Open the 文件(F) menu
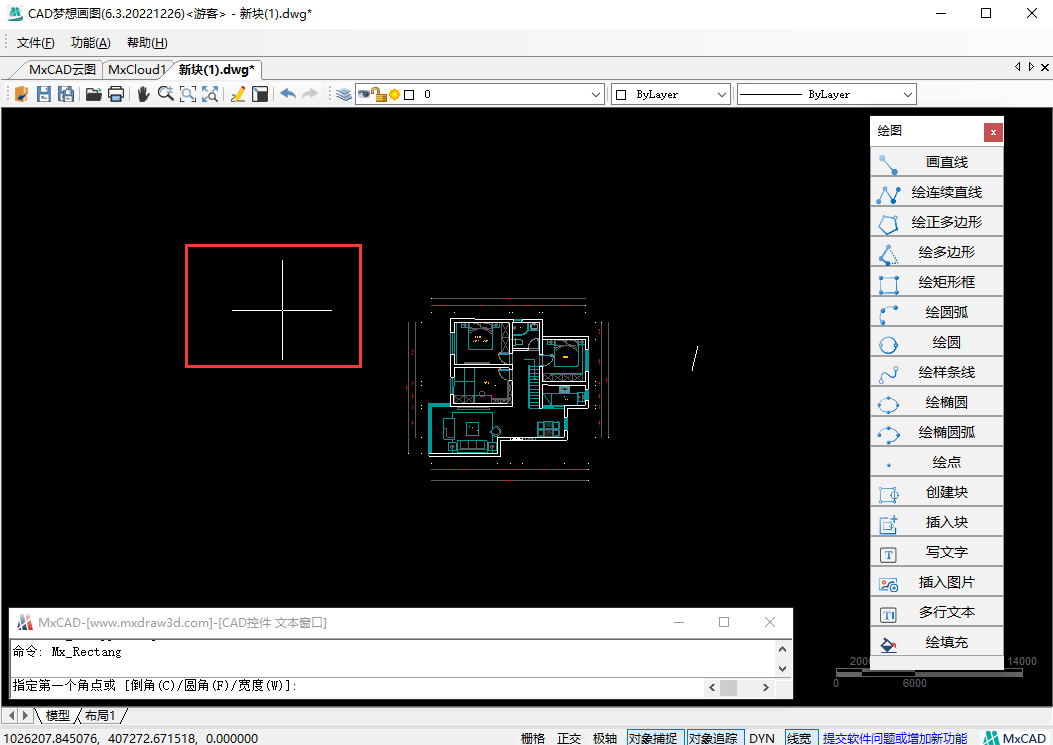Image resolution: width=1053 pixels, height=745 pixels. pyautogui.click(x=36, y=43)
